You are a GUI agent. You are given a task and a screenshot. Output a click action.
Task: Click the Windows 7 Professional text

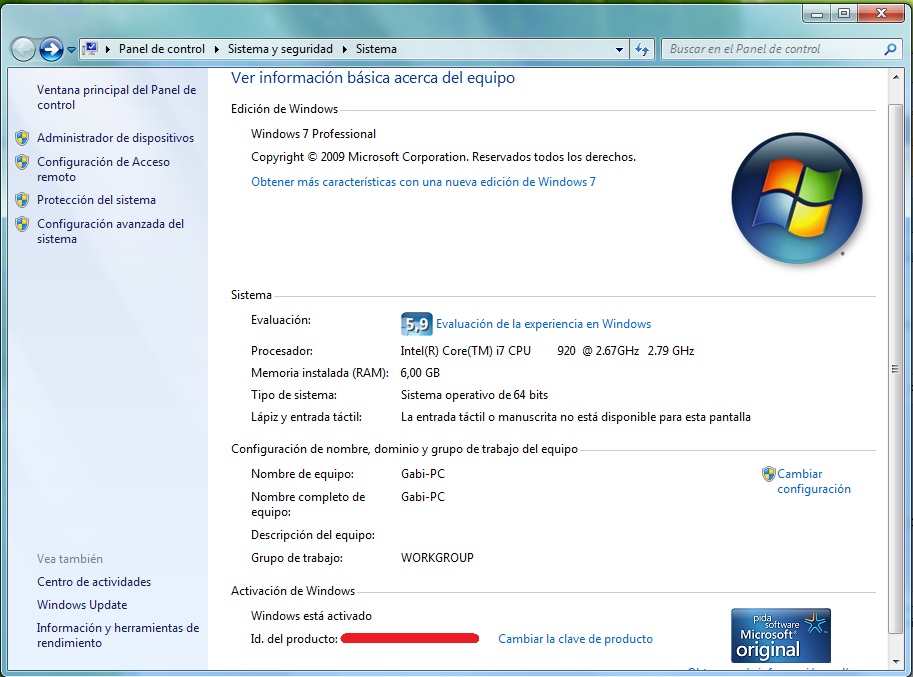coord(313,134)
